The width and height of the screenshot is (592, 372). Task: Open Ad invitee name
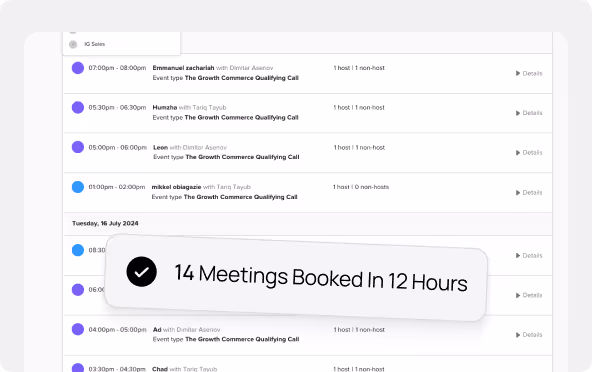157,330
